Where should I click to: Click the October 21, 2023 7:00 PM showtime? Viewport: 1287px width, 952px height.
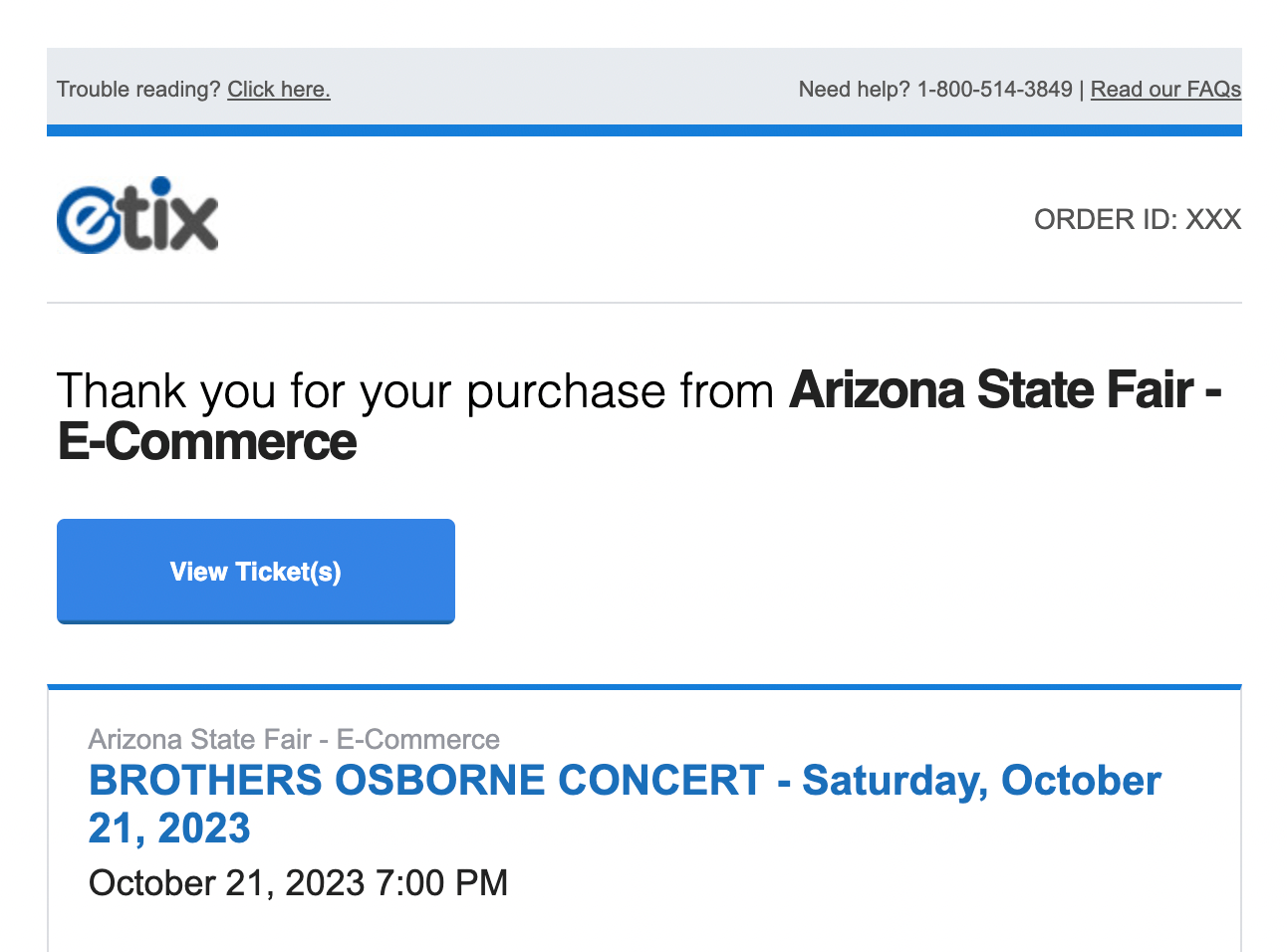(298, 883)
